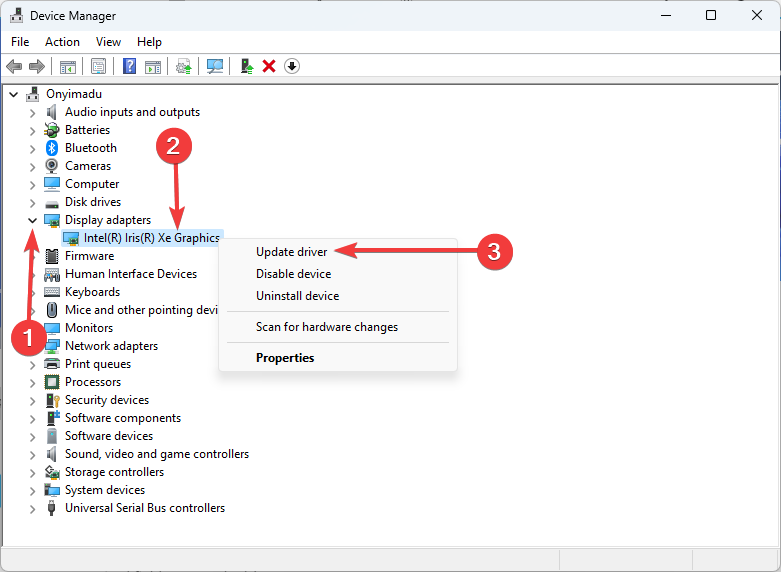Image resolution: width=781 pixels, height=572 pixels.
Task: Click the Cameras webcam icon
Action: (x=52, y=166)
